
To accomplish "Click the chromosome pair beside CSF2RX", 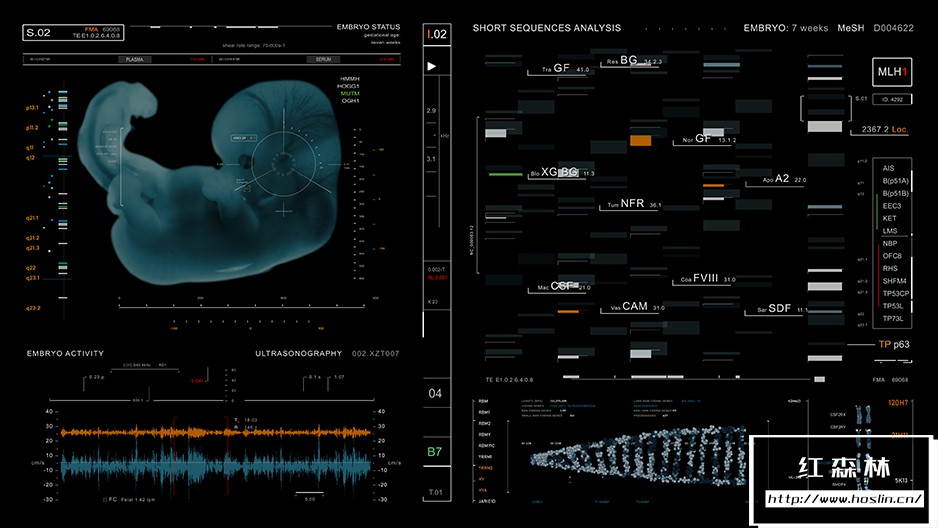I will click(863, 414).
